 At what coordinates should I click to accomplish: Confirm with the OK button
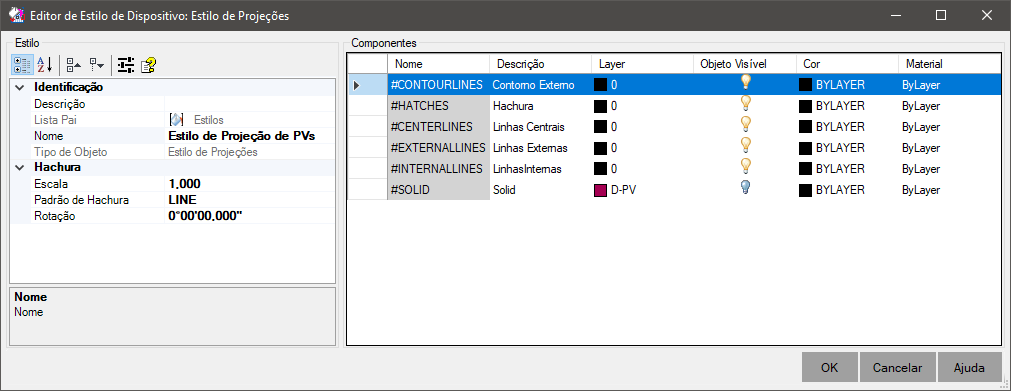(x=830, y=368)
